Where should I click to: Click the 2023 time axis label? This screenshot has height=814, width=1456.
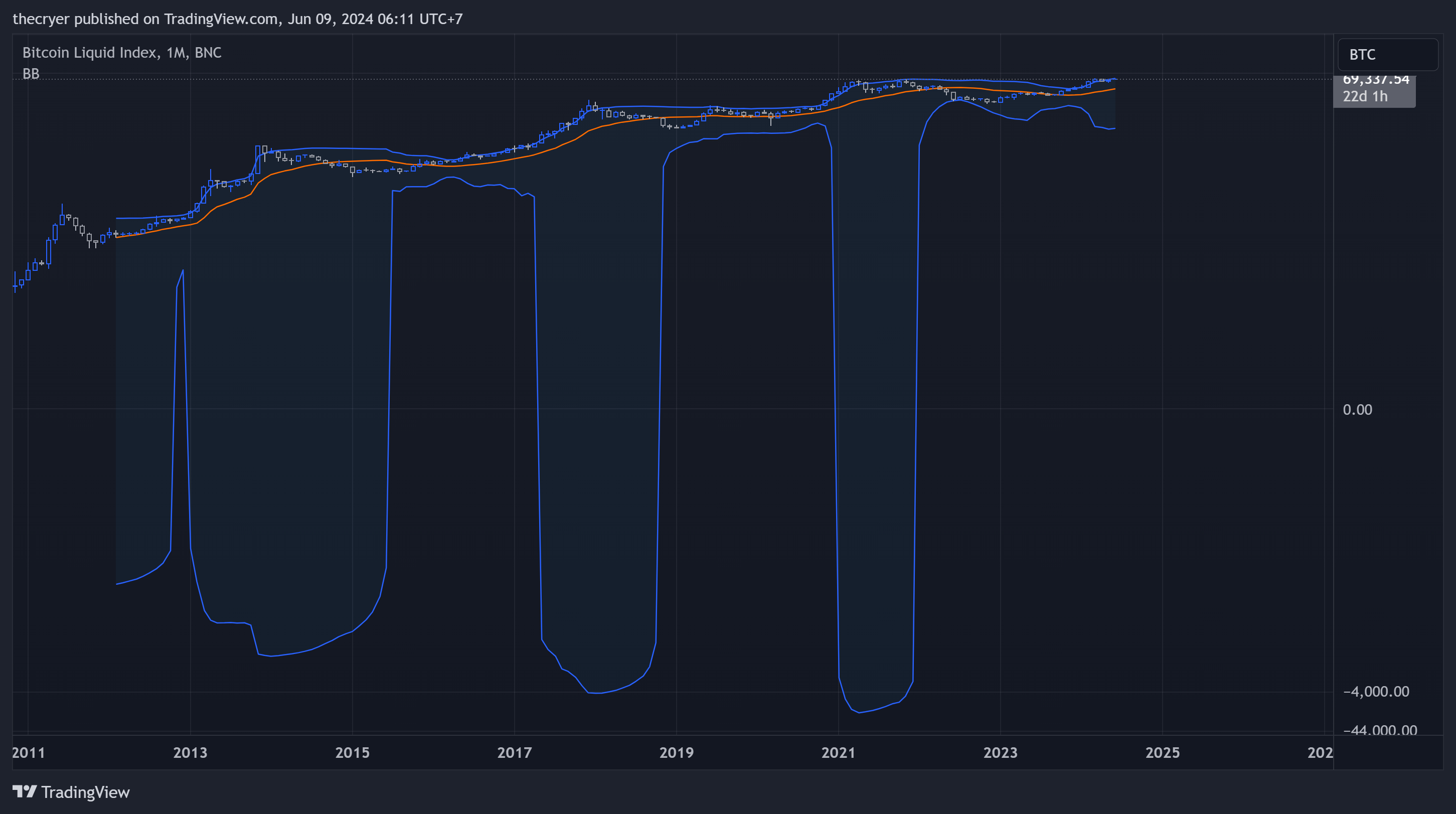(x=1000, y=752)
